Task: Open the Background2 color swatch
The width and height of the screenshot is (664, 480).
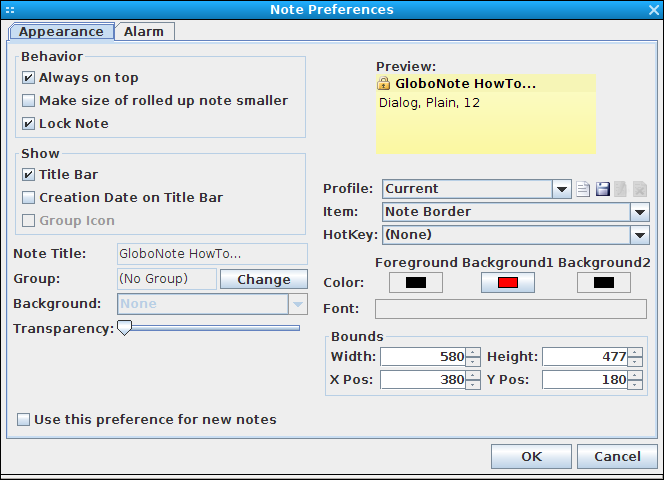Action: [x=603, y=283]
